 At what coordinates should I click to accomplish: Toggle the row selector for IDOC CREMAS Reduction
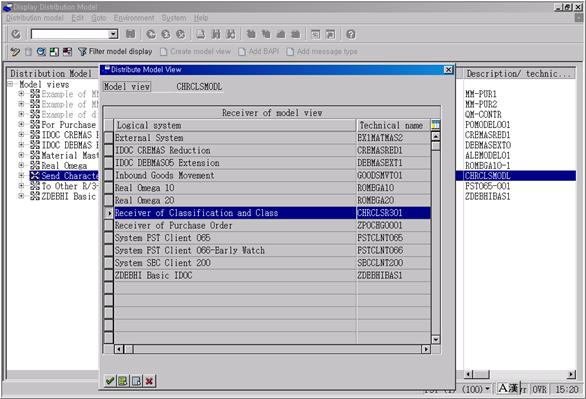tap(108, 150)
